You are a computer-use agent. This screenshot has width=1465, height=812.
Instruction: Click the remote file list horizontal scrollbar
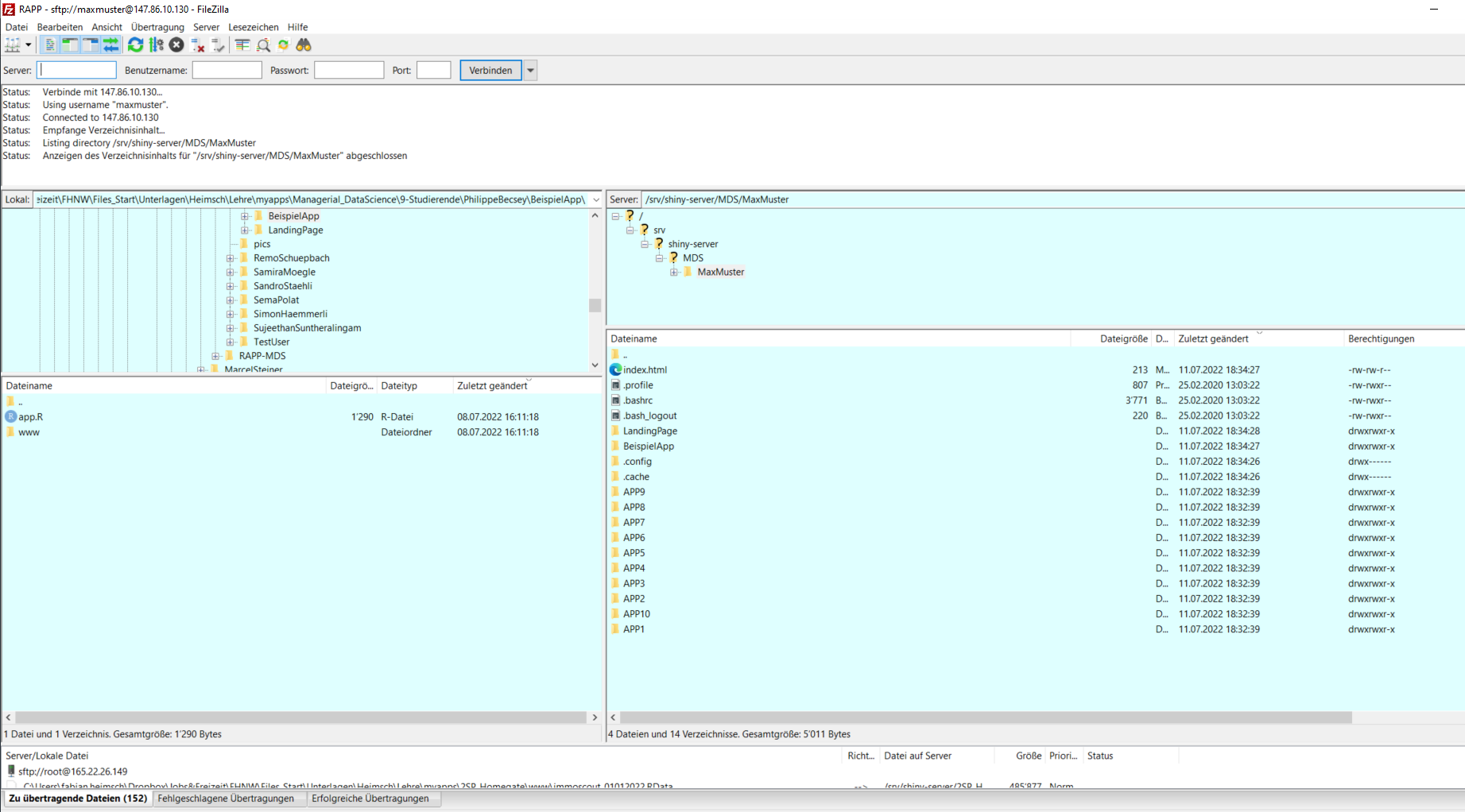point(986,717)
